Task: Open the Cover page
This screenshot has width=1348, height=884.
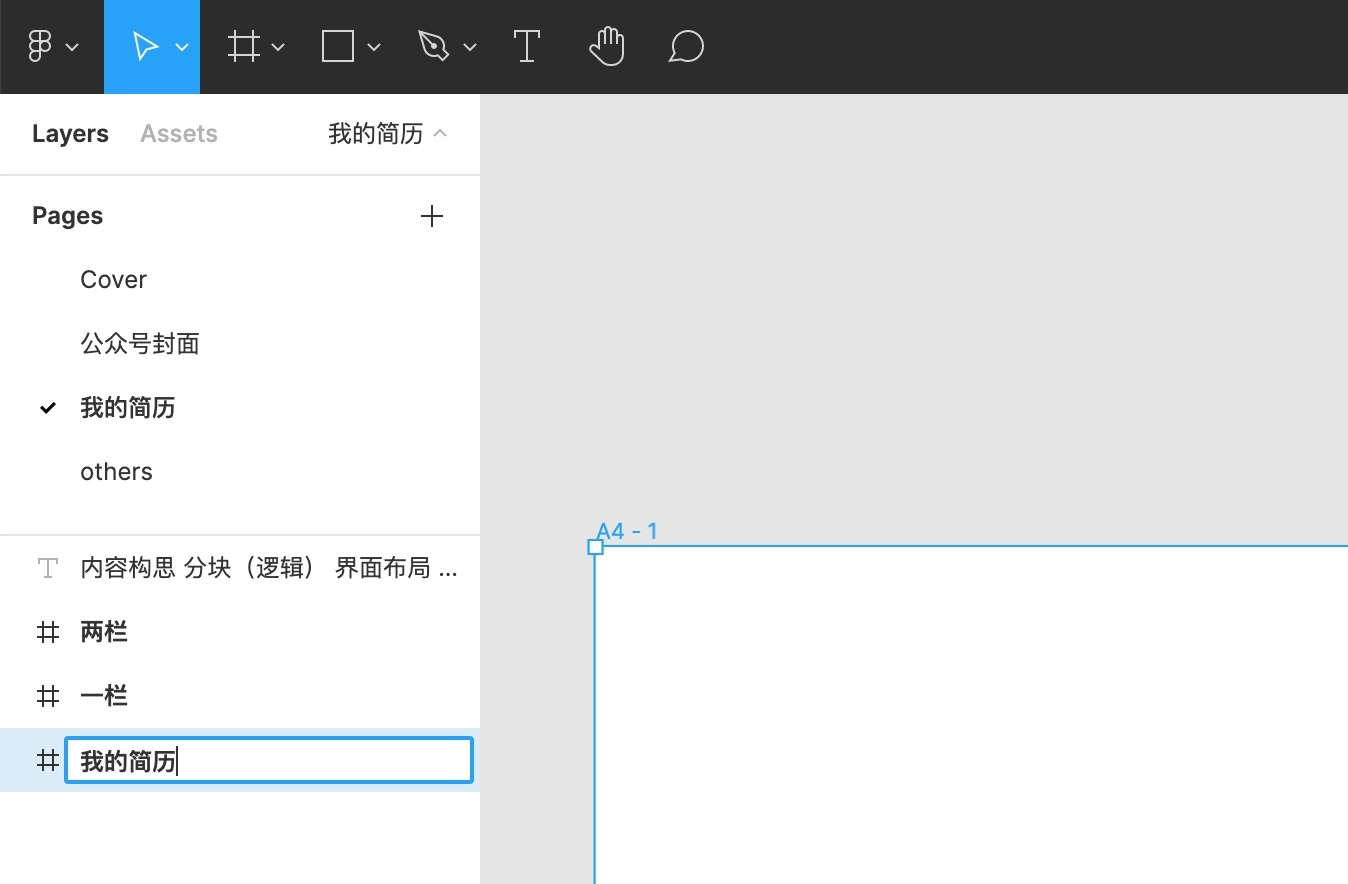Action: (113, 279)
